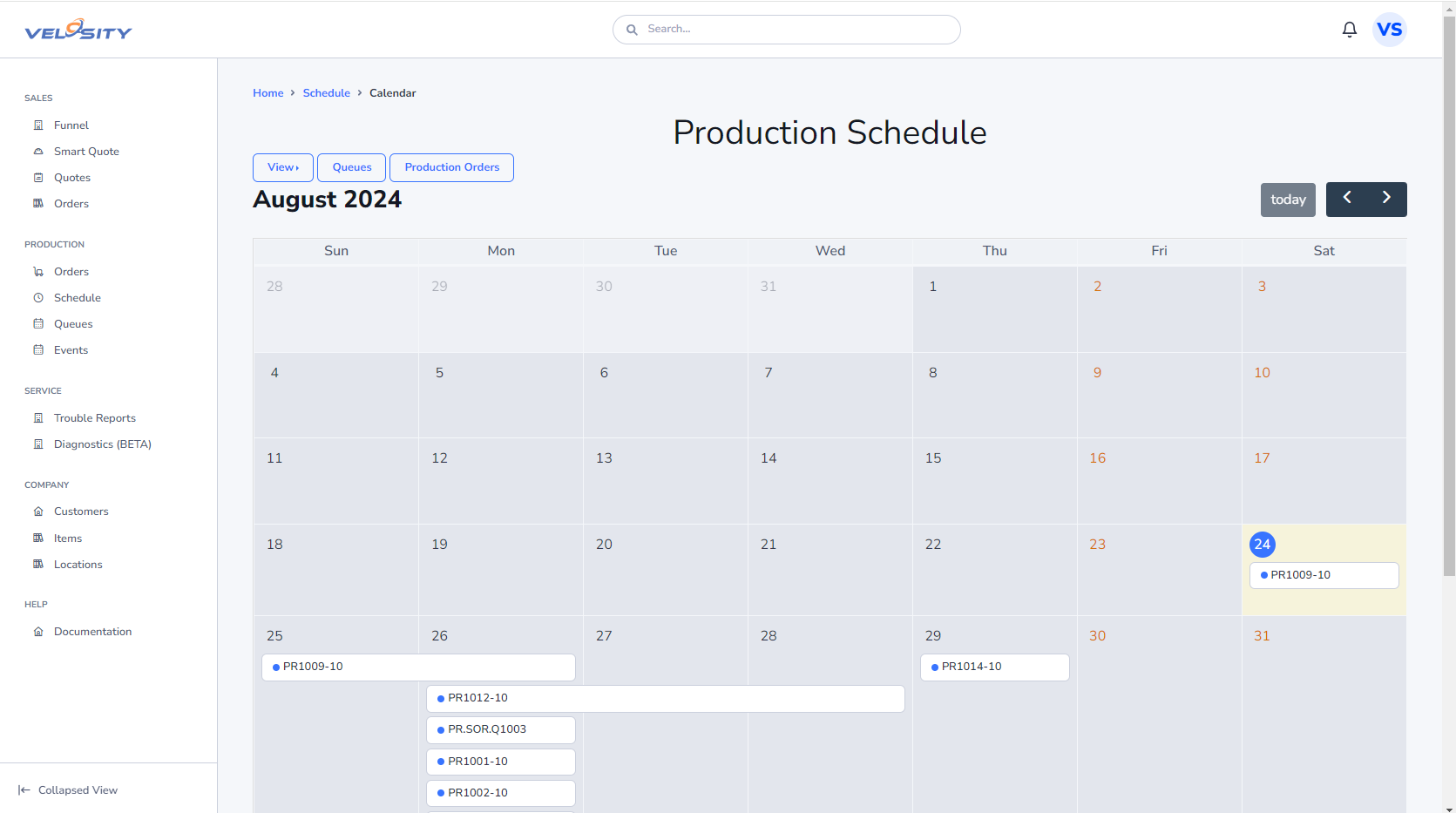Click the Collapsed View arrow icon
1456x813 pixels.
[x=24, y=790]
